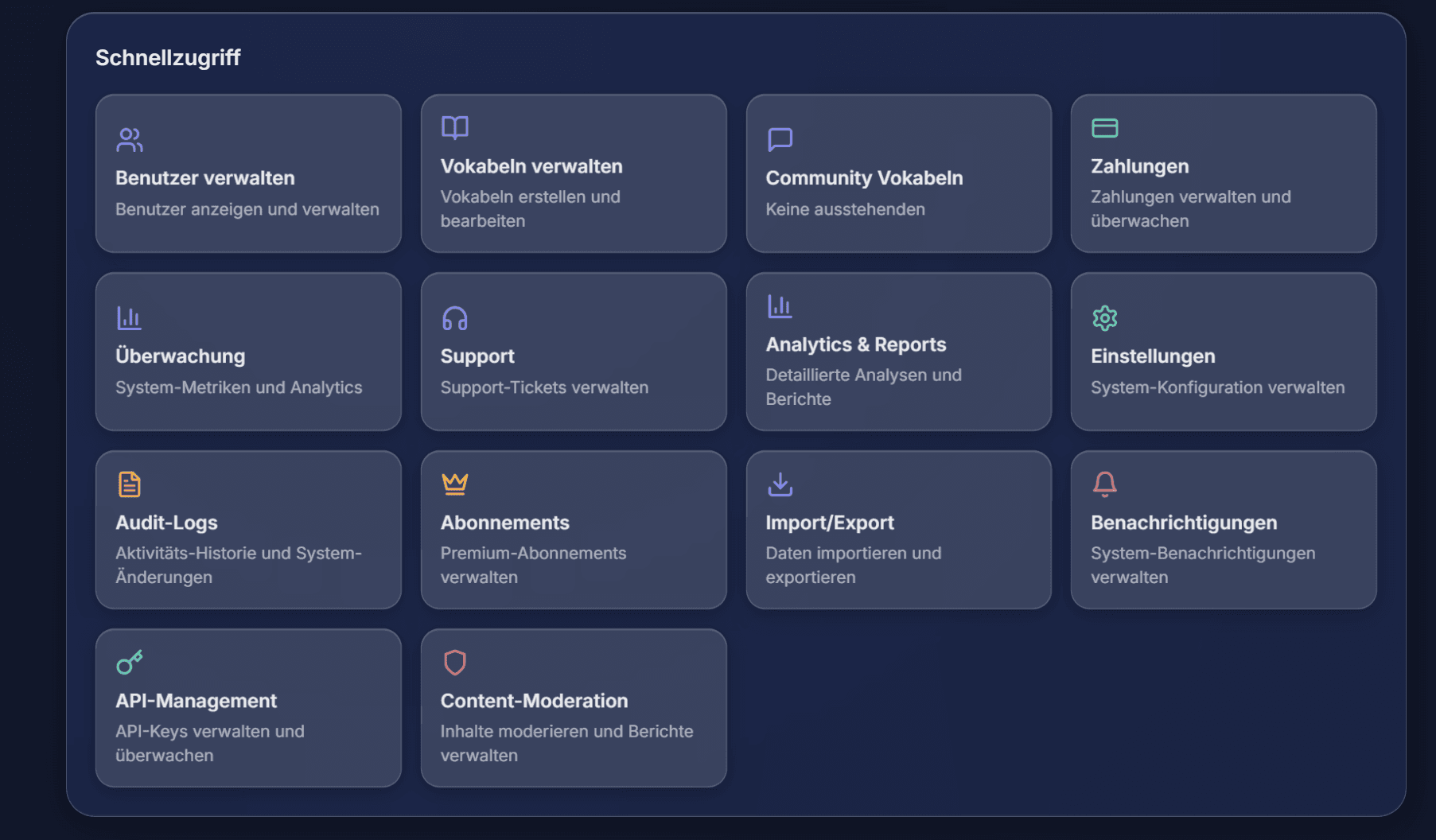Click the bar chart Überwachung icon
The height and width of the screenshot is (840, 1436).
point(129,318)
